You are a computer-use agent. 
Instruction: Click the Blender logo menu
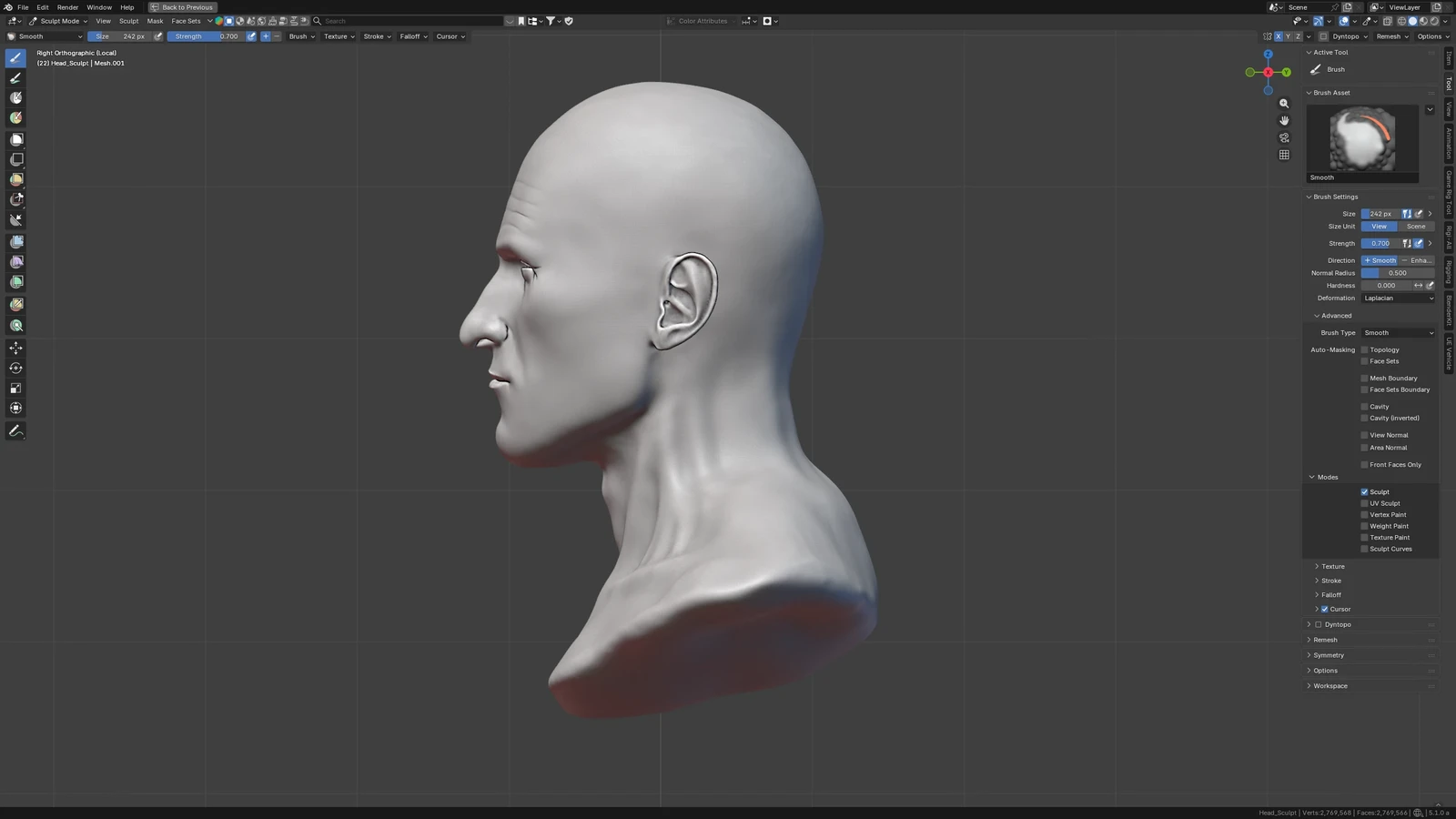tap(8, 7)
